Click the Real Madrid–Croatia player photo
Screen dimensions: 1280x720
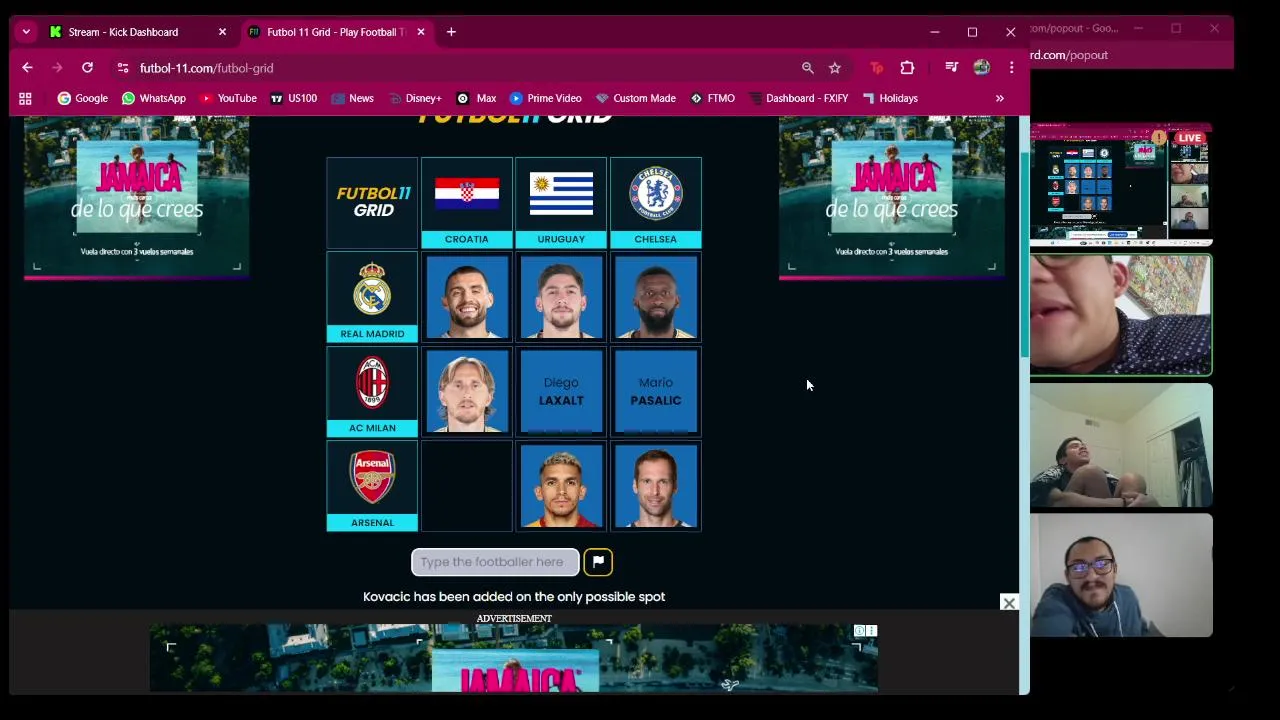click(x=466, y=297)
